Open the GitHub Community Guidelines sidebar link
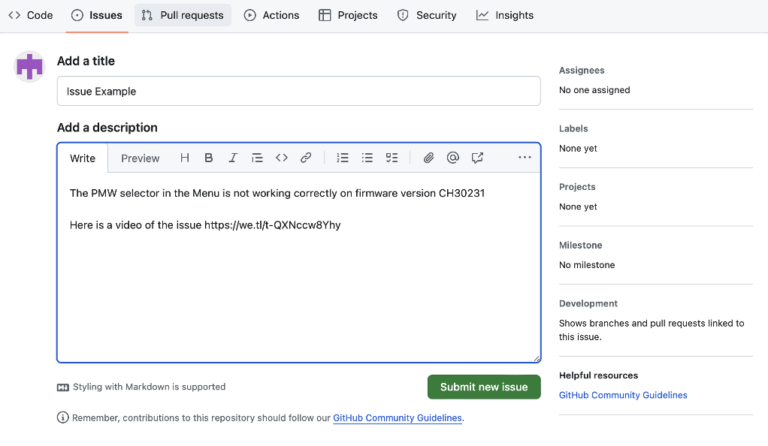The width and height of the screenshot is (768, 446). tap(623, 395)
